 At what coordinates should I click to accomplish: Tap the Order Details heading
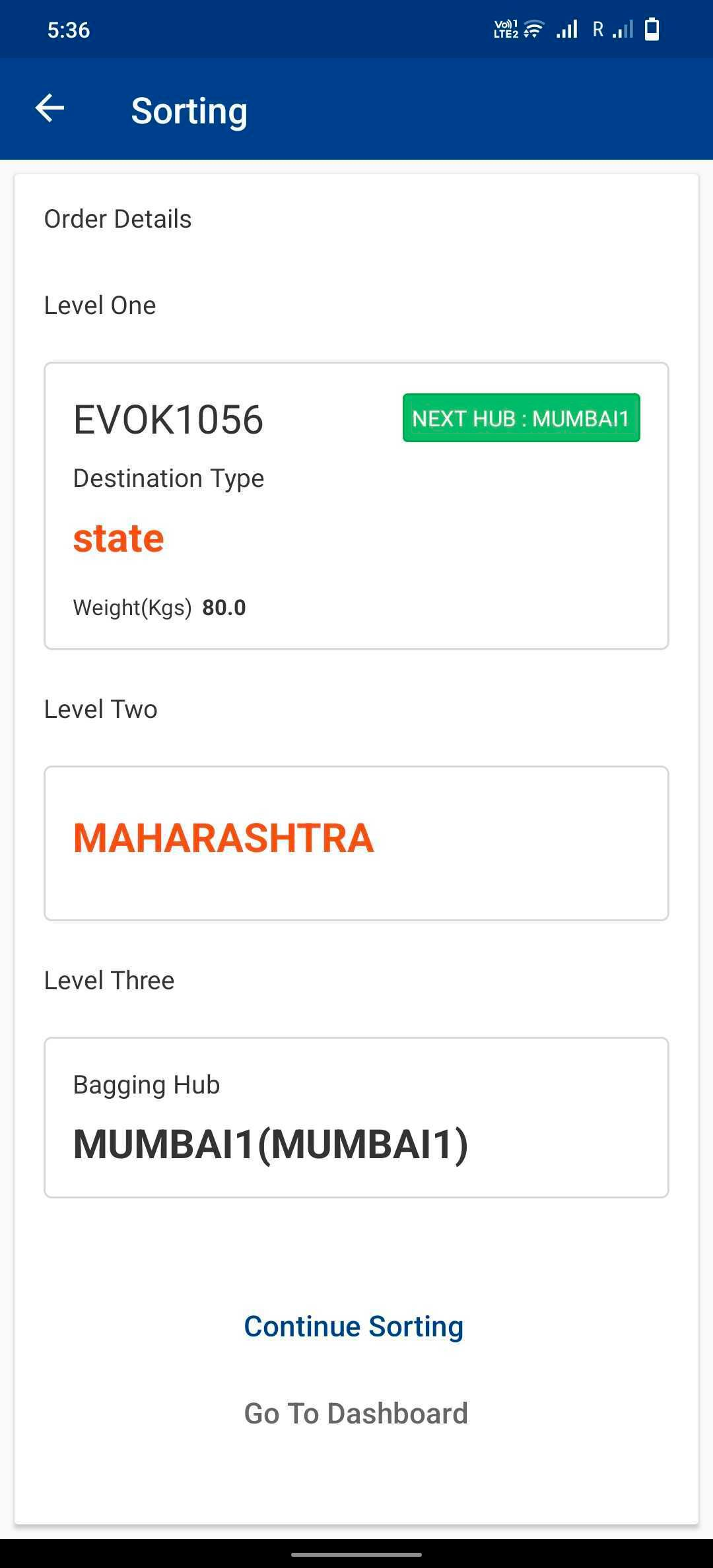pos(118,219)
